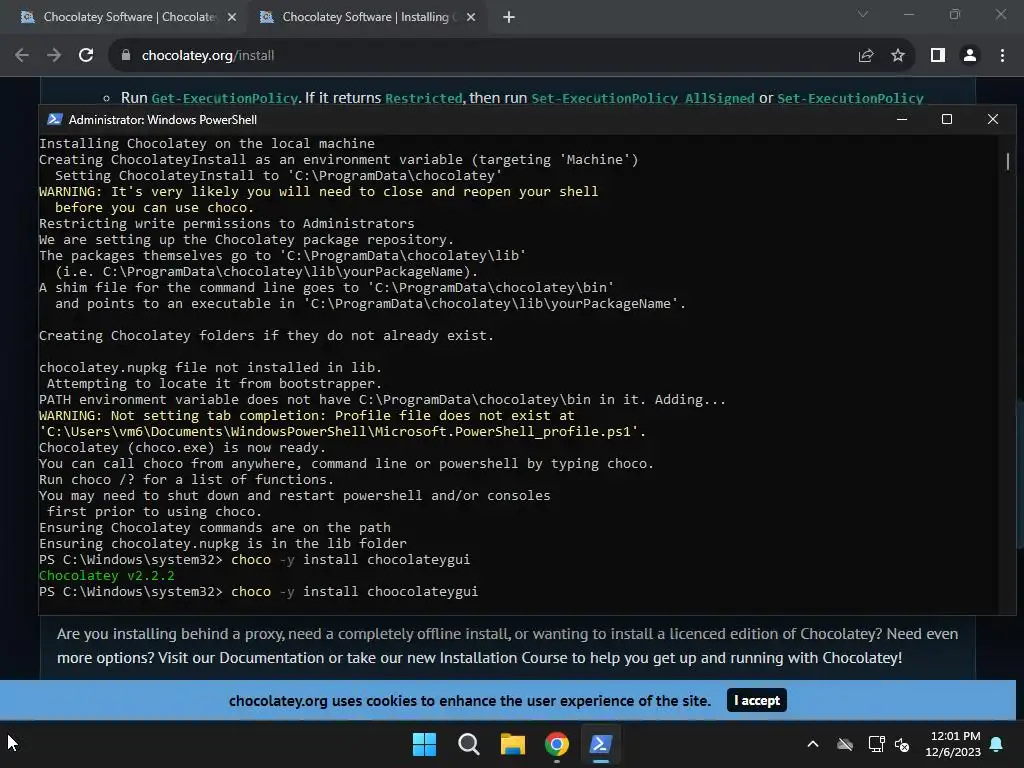Click 'Chocolatey v2.2.2' output line
This screenshot has height=768, width=1024.
point(106,575)
